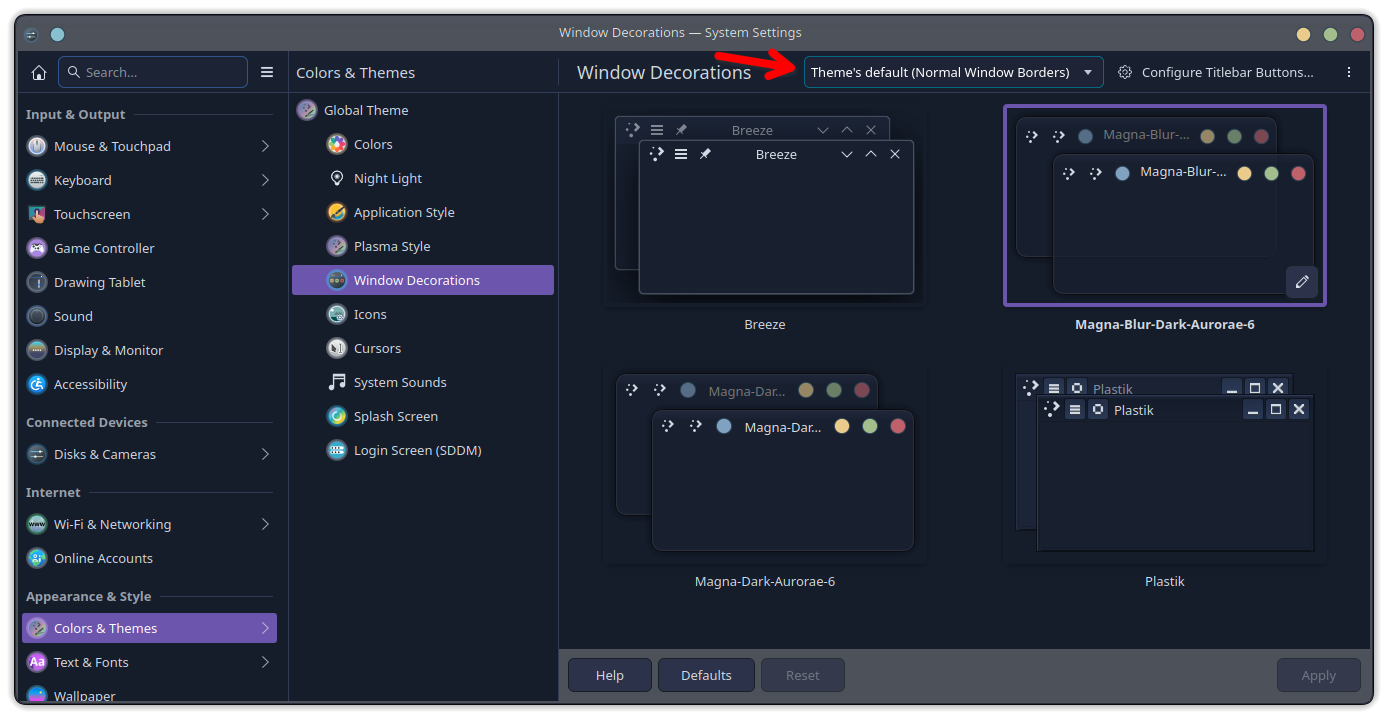Screen dimensions: 1388x719
Task: Click the Icons settings icon
Action: coord(337,314)
